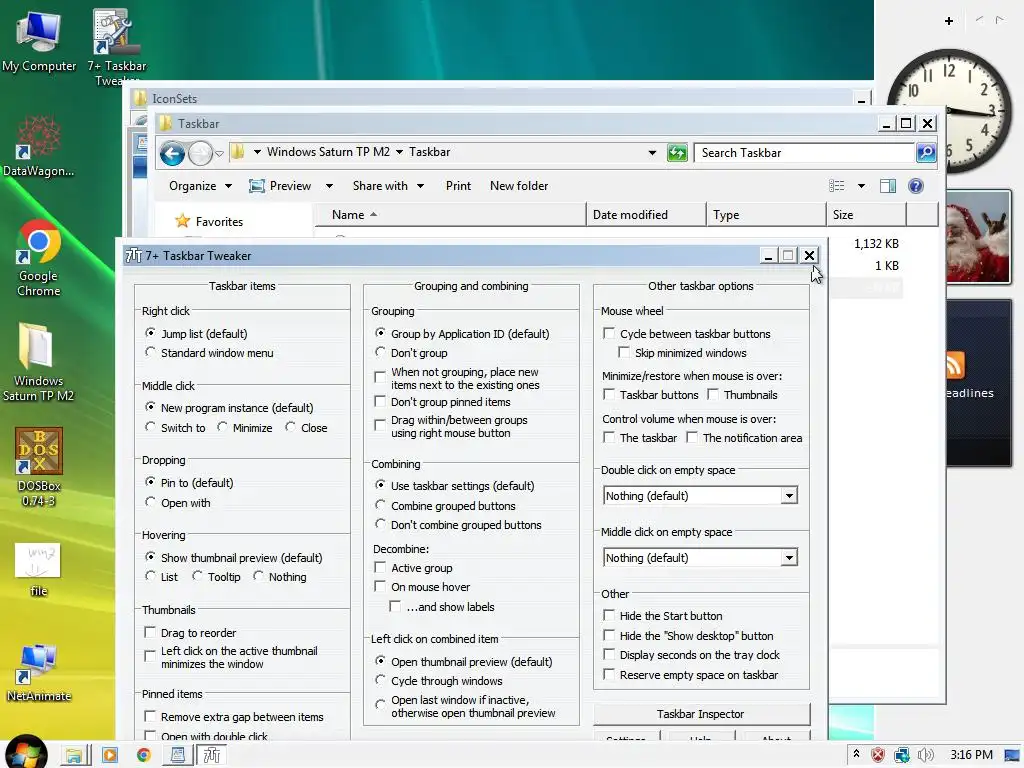The height and width of the screenshot is (768, 1024).
Task: Click Favorites in explorer navigation pane
Action: (x=219, y=222)
